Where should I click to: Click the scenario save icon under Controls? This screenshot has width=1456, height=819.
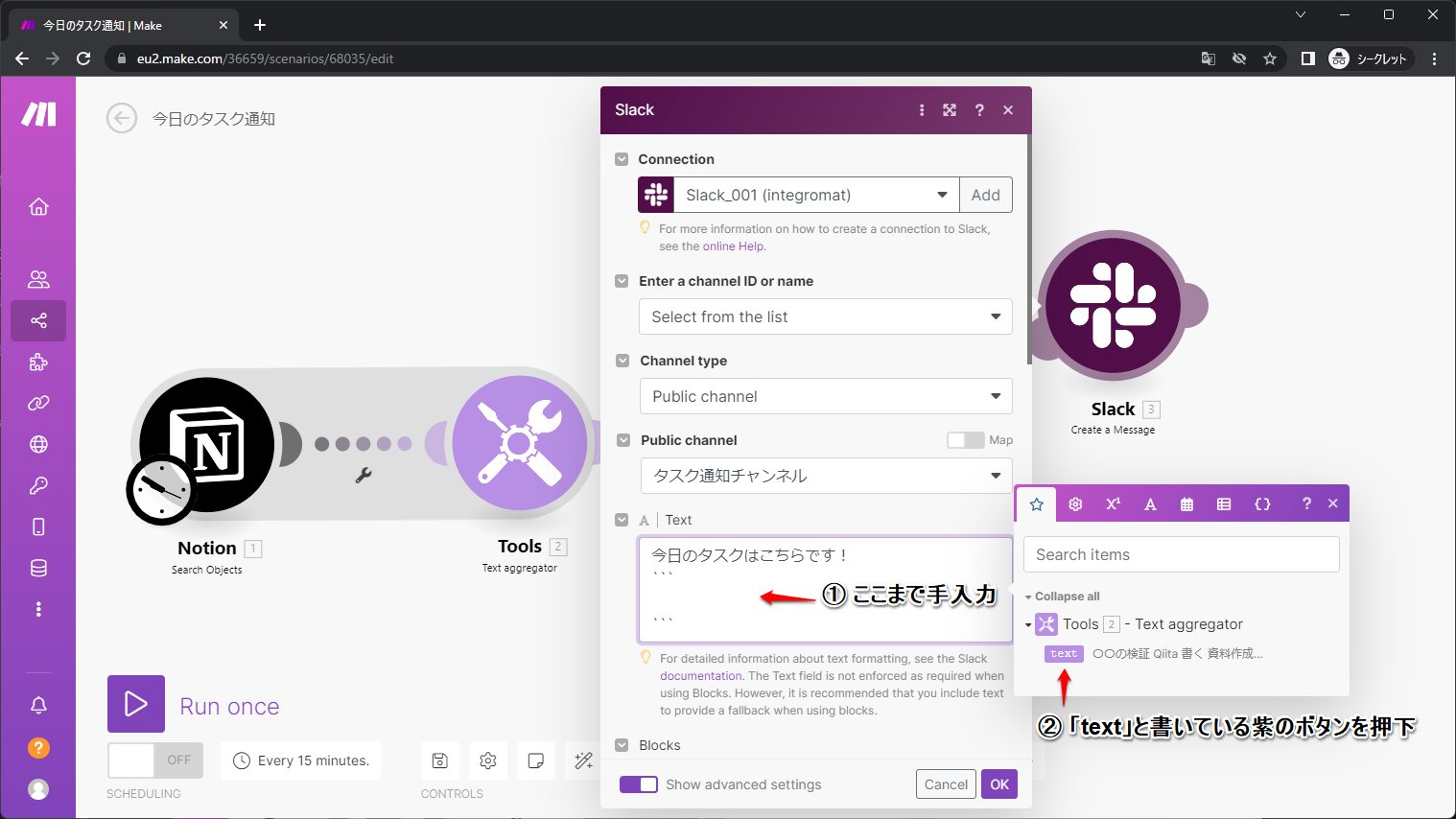point(439,760)
